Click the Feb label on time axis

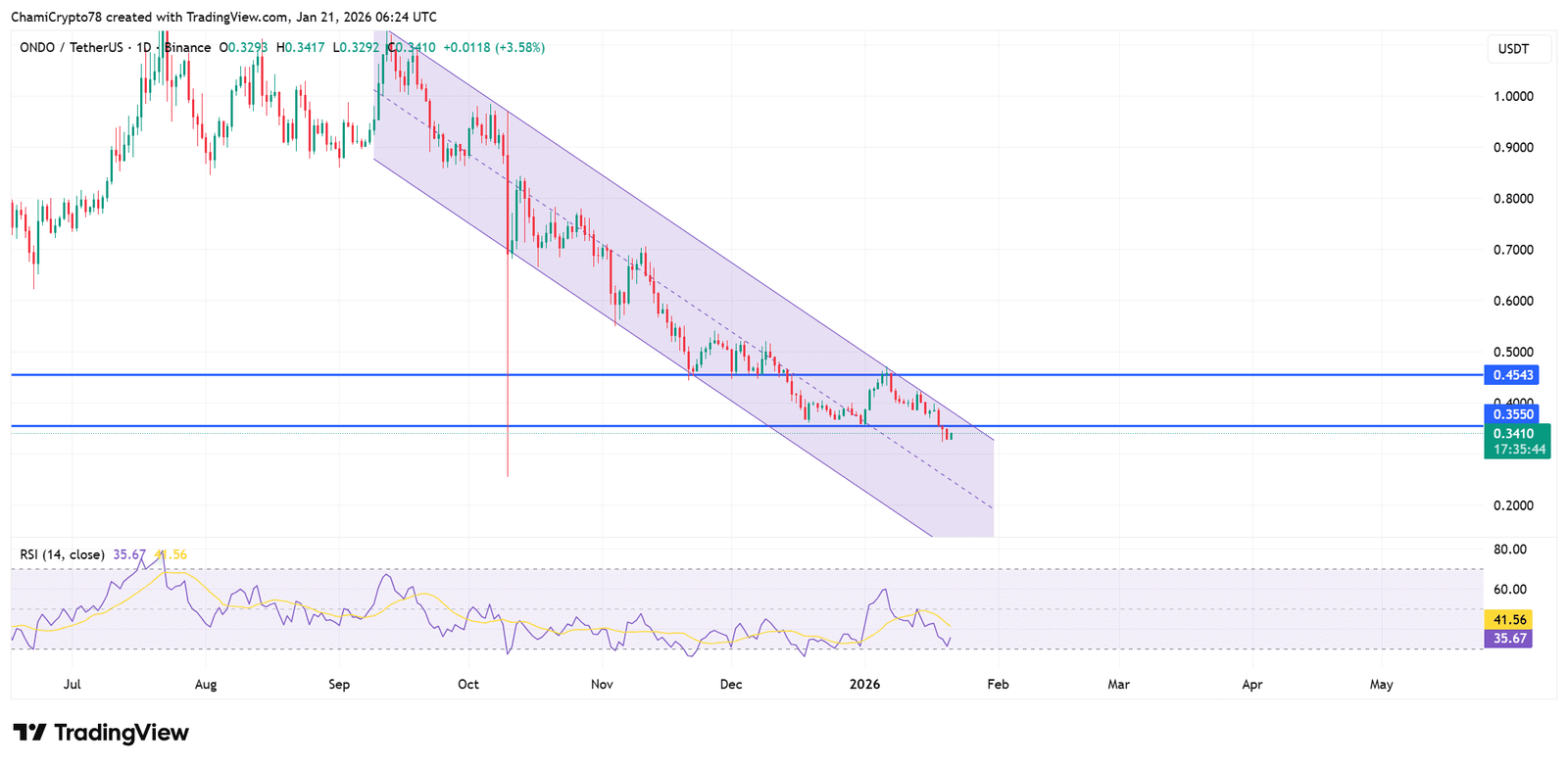click(x=998, y=684)
